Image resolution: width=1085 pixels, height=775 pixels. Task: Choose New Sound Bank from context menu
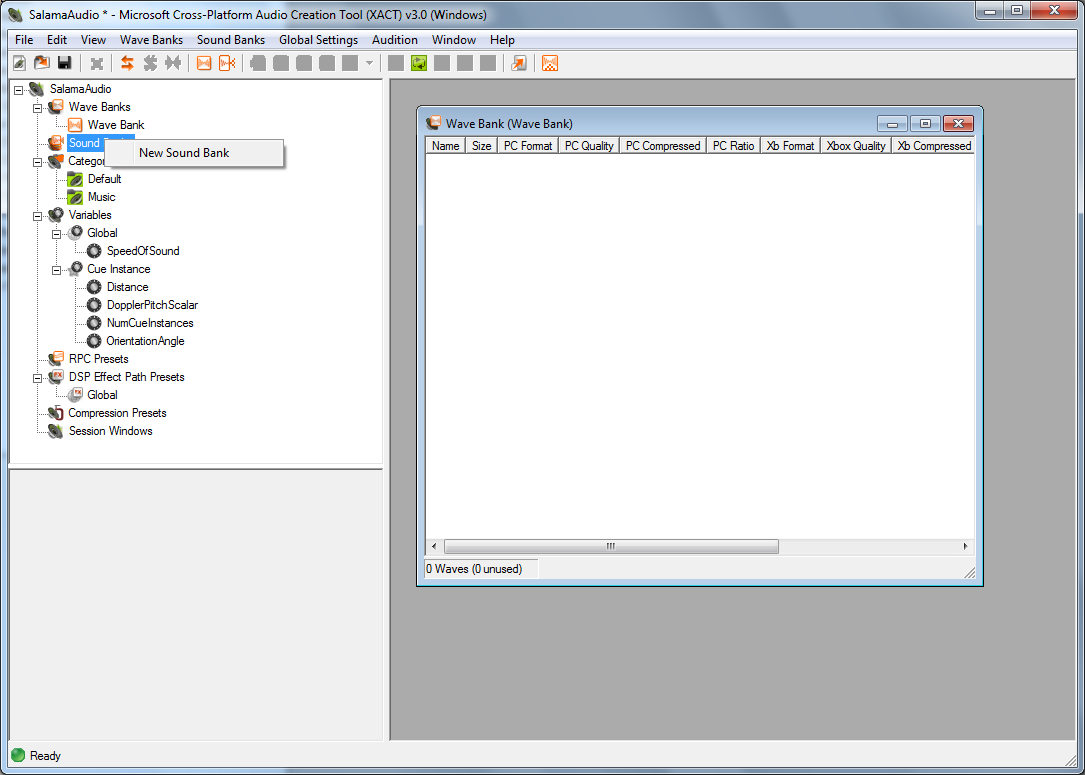pyautogui.click(x=194, y=153)
